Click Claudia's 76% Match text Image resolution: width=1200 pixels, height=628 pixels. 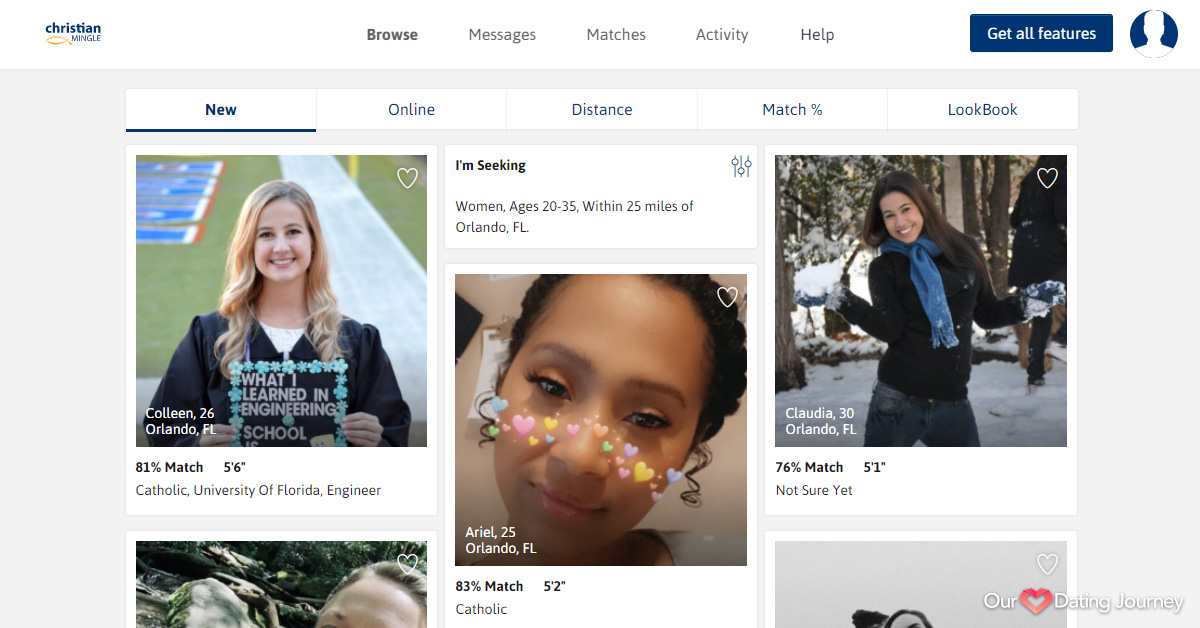pos(809,467)
